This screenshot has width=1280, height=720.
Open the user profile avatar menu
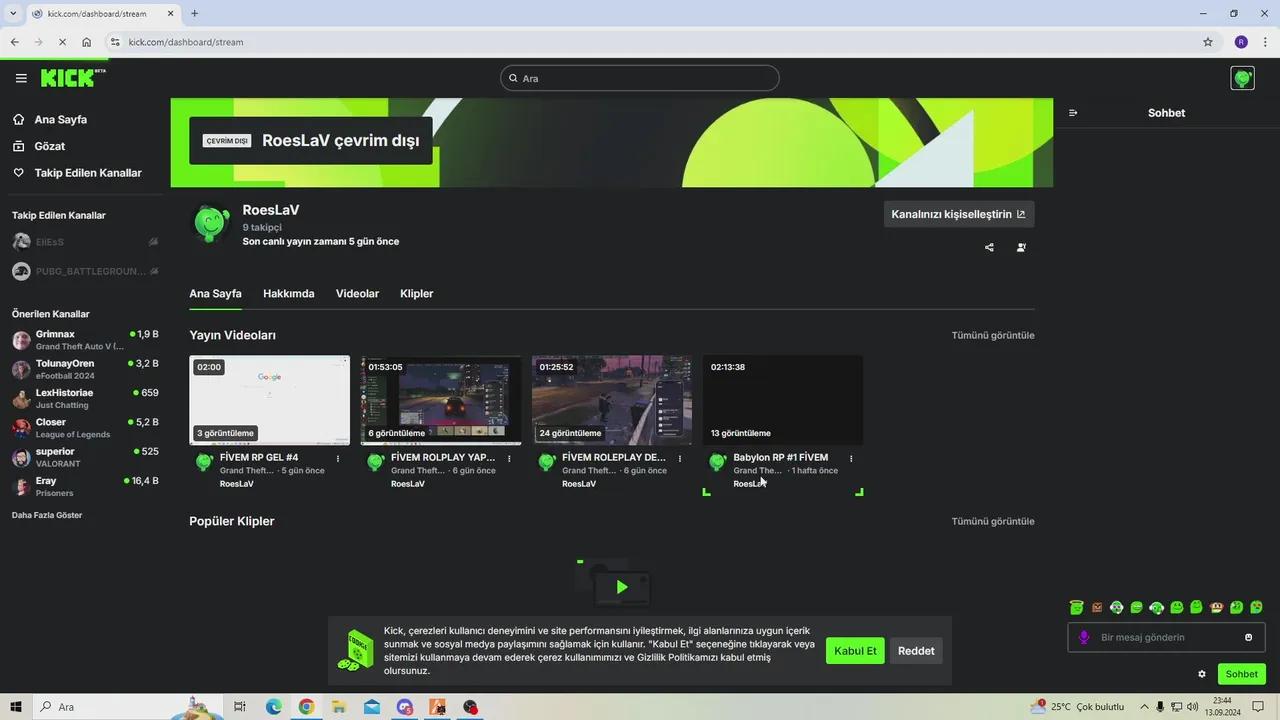tap(1242, 78)
